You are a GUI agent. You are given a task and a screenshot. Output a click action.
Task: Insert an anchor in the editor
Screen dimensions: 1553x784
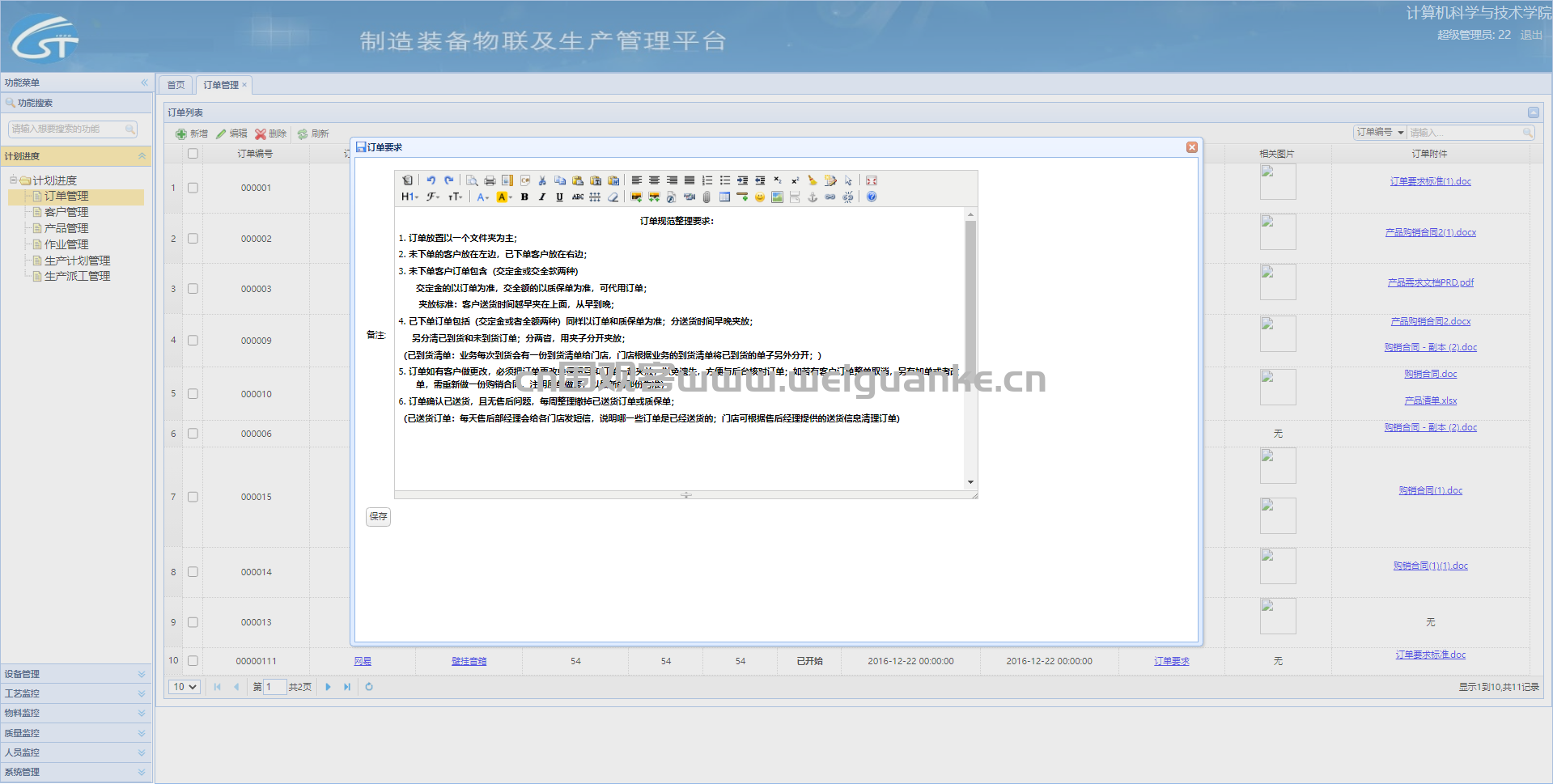[813, 197]
